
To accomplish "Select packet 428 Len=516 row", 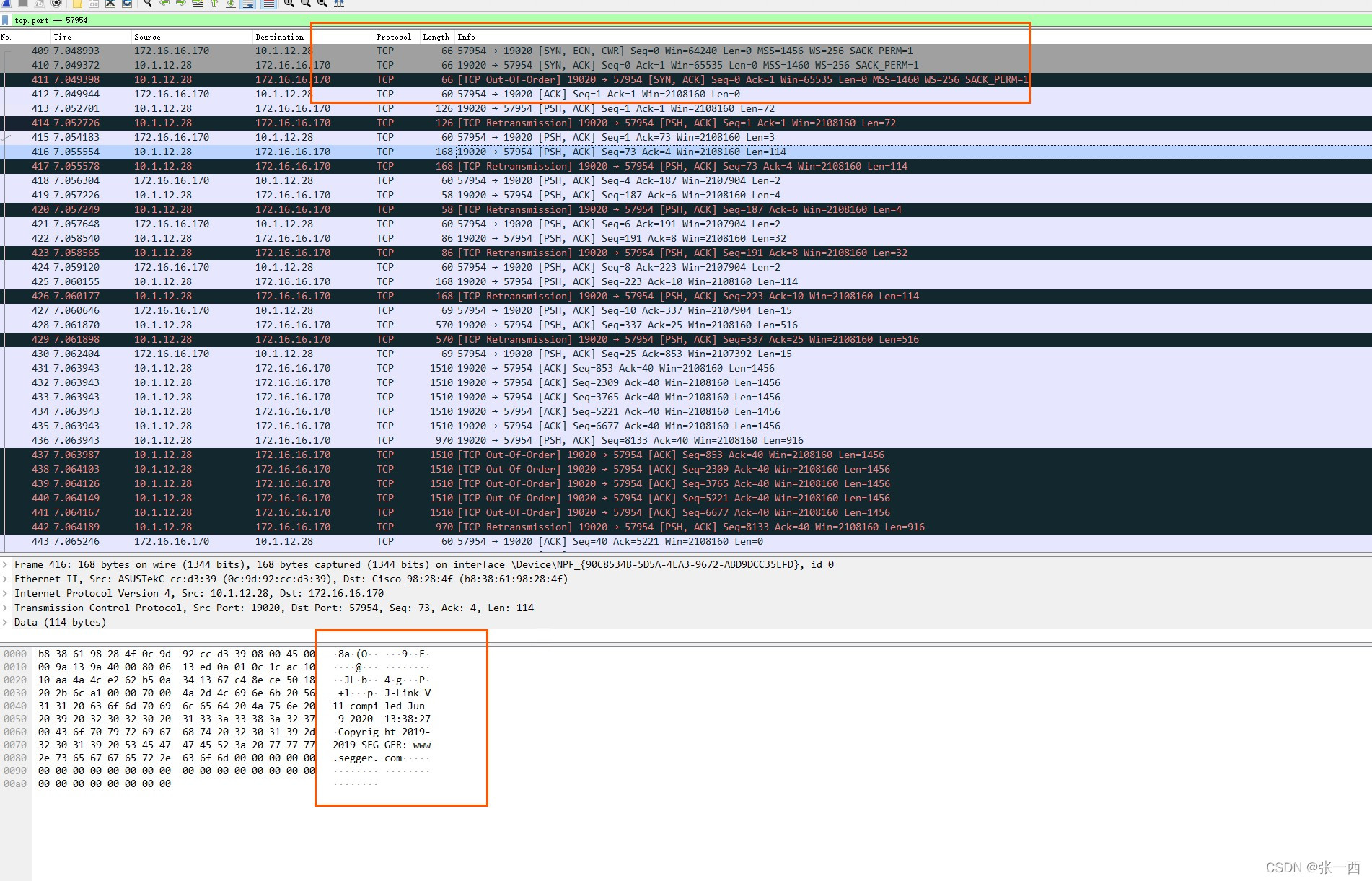I will pyautogui.click(x=686, y=325).
